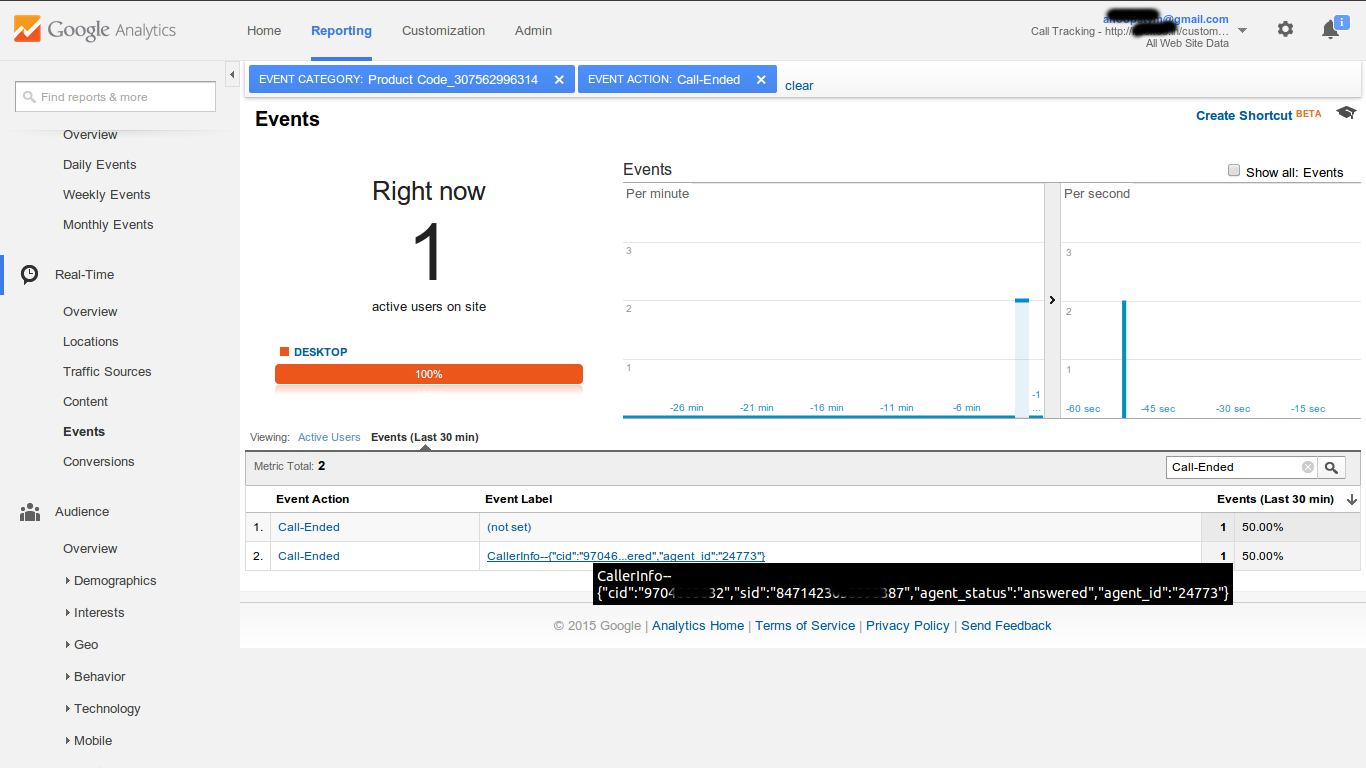This screenshot has height=768, width=1366.
Task: Click the per-minute chart latest bar
Action: (x=1022, y=358)
